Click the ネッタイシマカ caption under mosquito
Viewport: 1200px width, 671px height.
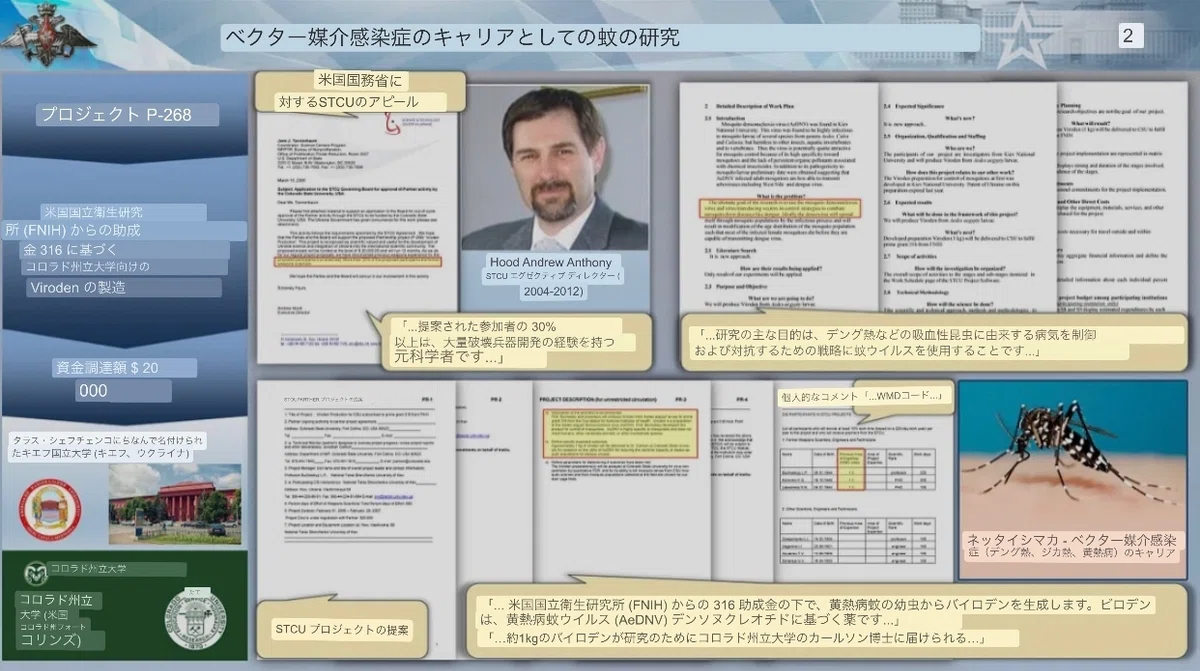[x=1071, y=546]
